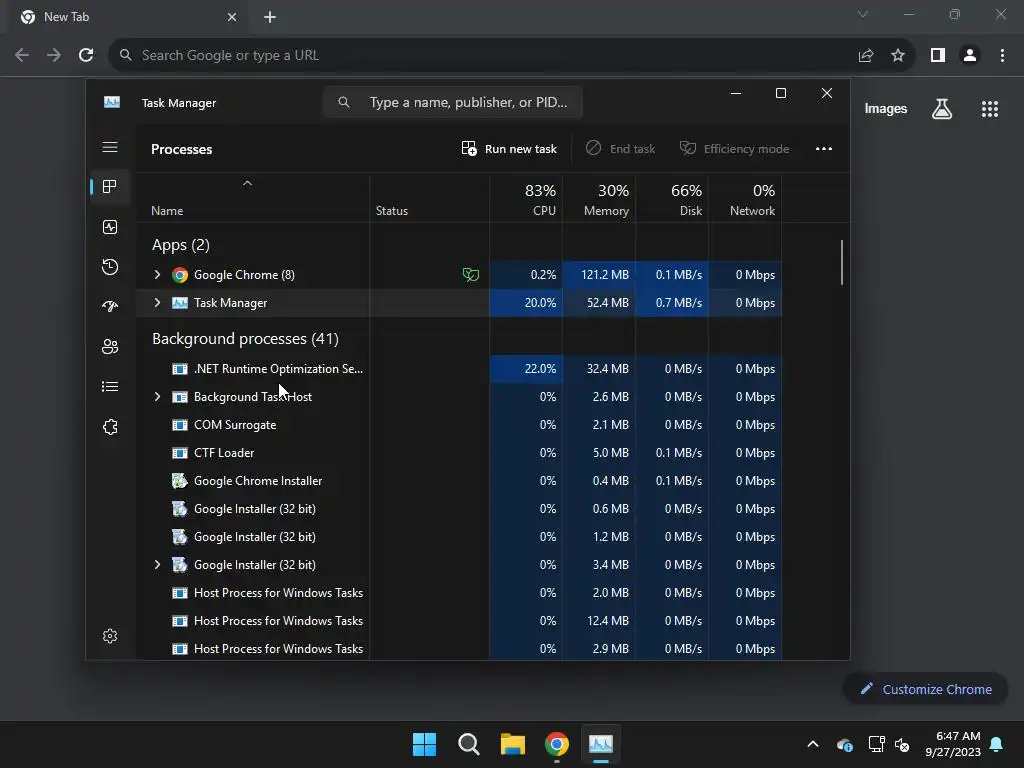Click the Efficiency mode button

click(x=735, y=149)
